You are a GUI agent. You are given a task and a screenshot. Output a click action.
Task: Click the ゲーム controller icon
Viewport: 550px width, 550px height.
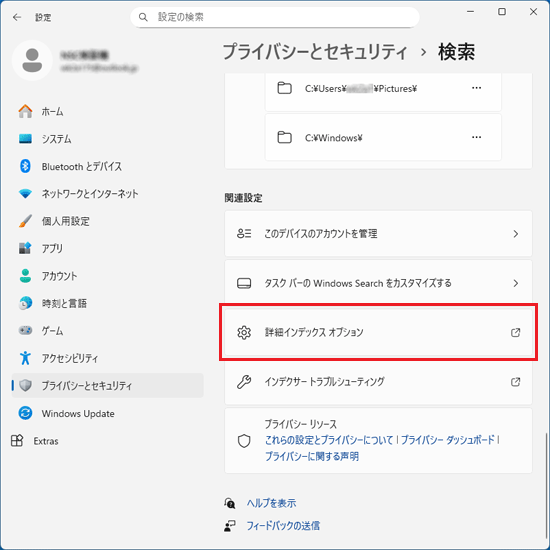(x=25, y=330)
